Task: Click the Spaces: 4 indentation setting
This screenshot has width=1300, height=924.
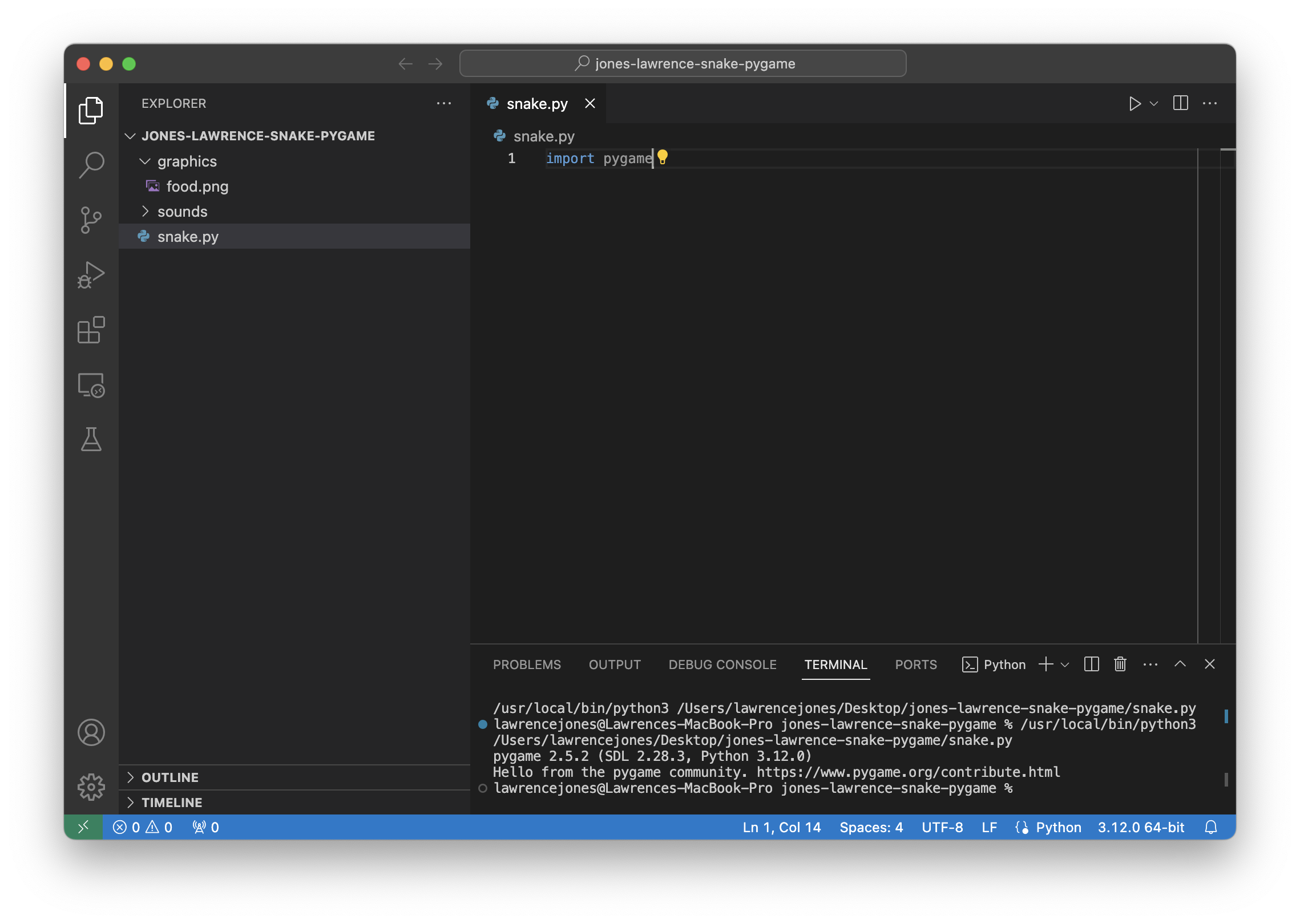Action: coord(871,827)
